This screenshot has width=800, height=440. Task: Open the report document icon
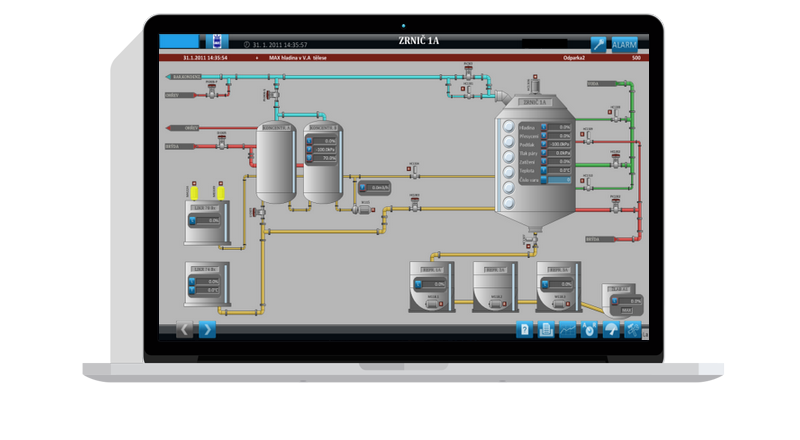[546, 329]
